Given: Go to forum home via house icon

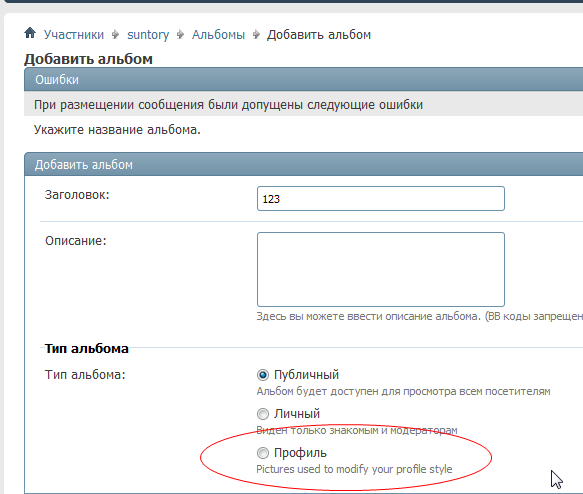Looking at the screenshot, I should pos(30,33).
